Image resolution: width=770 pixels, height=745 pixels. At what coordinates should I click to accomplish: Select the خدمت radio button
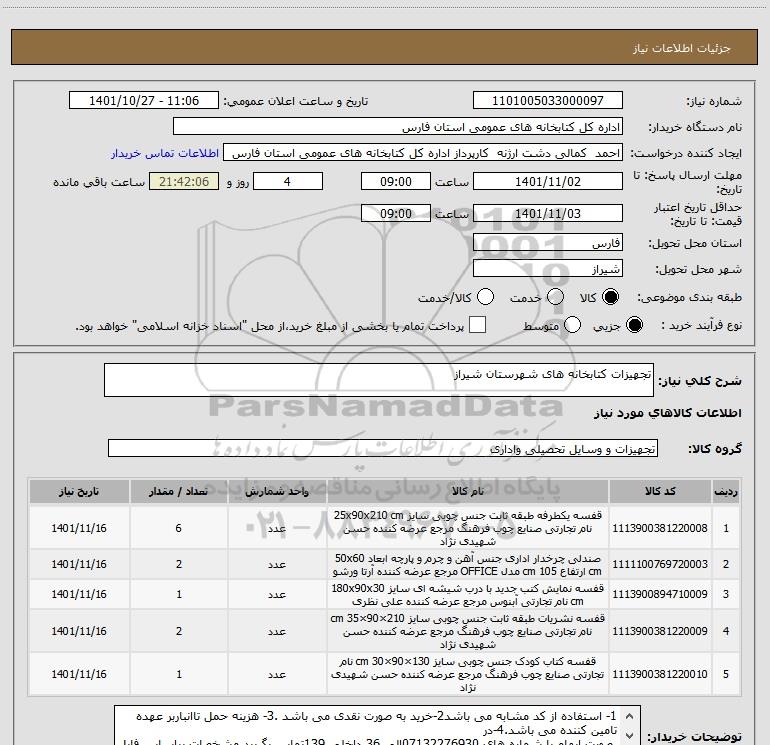pyautogui.click(x=555, y=297)
